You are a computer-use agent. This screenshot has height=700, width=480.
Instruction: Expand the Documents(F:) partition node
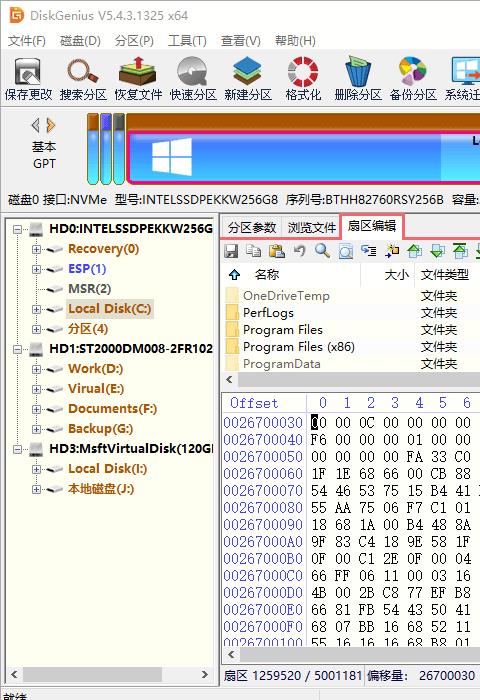tap(37, 409)
